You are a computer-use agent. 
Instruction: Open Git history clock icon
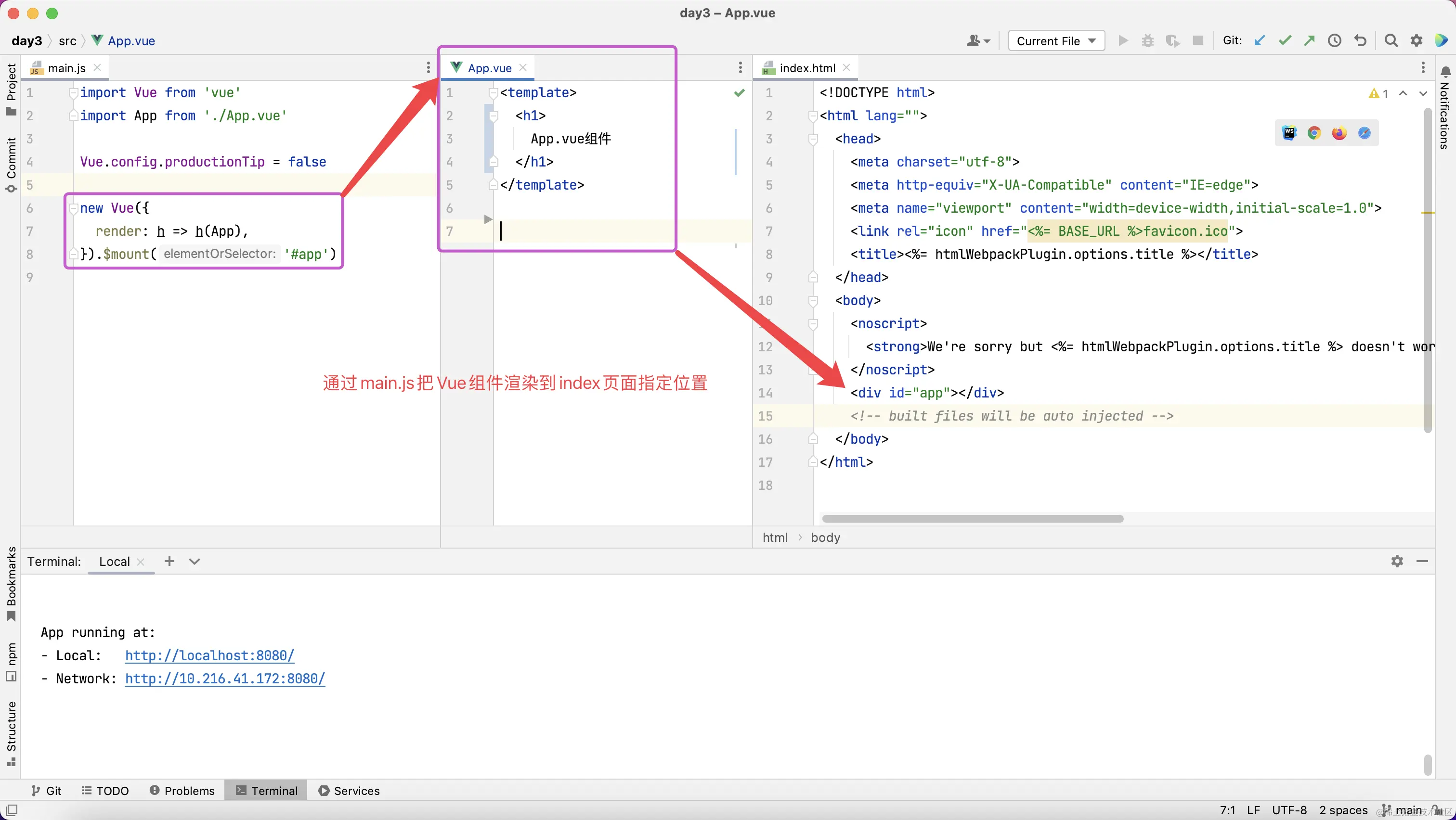(1335, 40)
